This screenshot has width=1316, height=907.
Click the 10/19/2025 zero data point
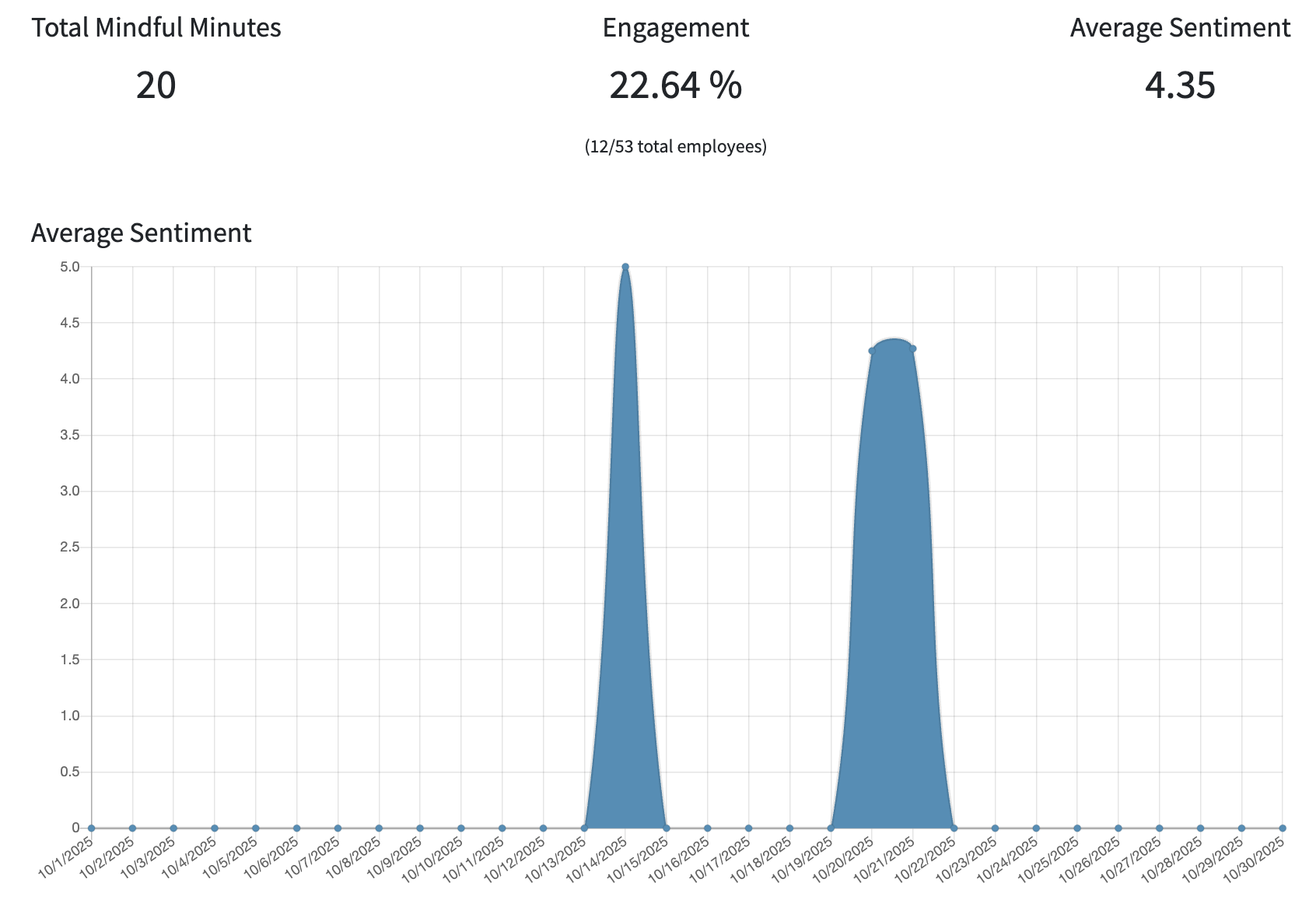831,828
